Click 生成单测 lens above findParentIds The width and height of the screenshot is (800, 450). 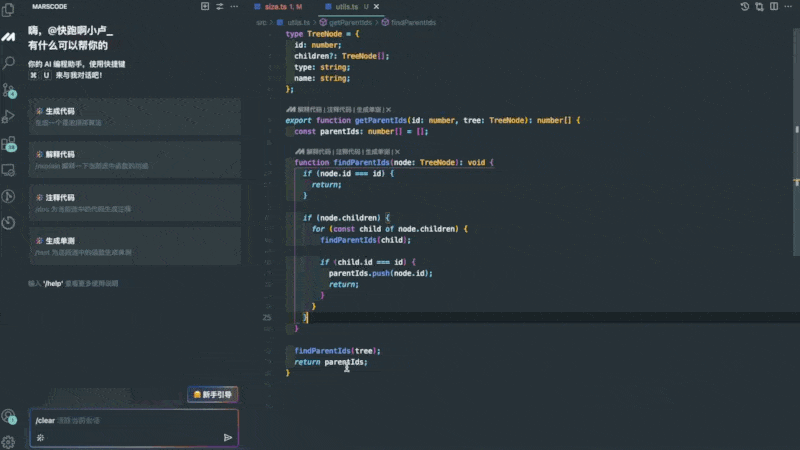[x=378, y=152]
